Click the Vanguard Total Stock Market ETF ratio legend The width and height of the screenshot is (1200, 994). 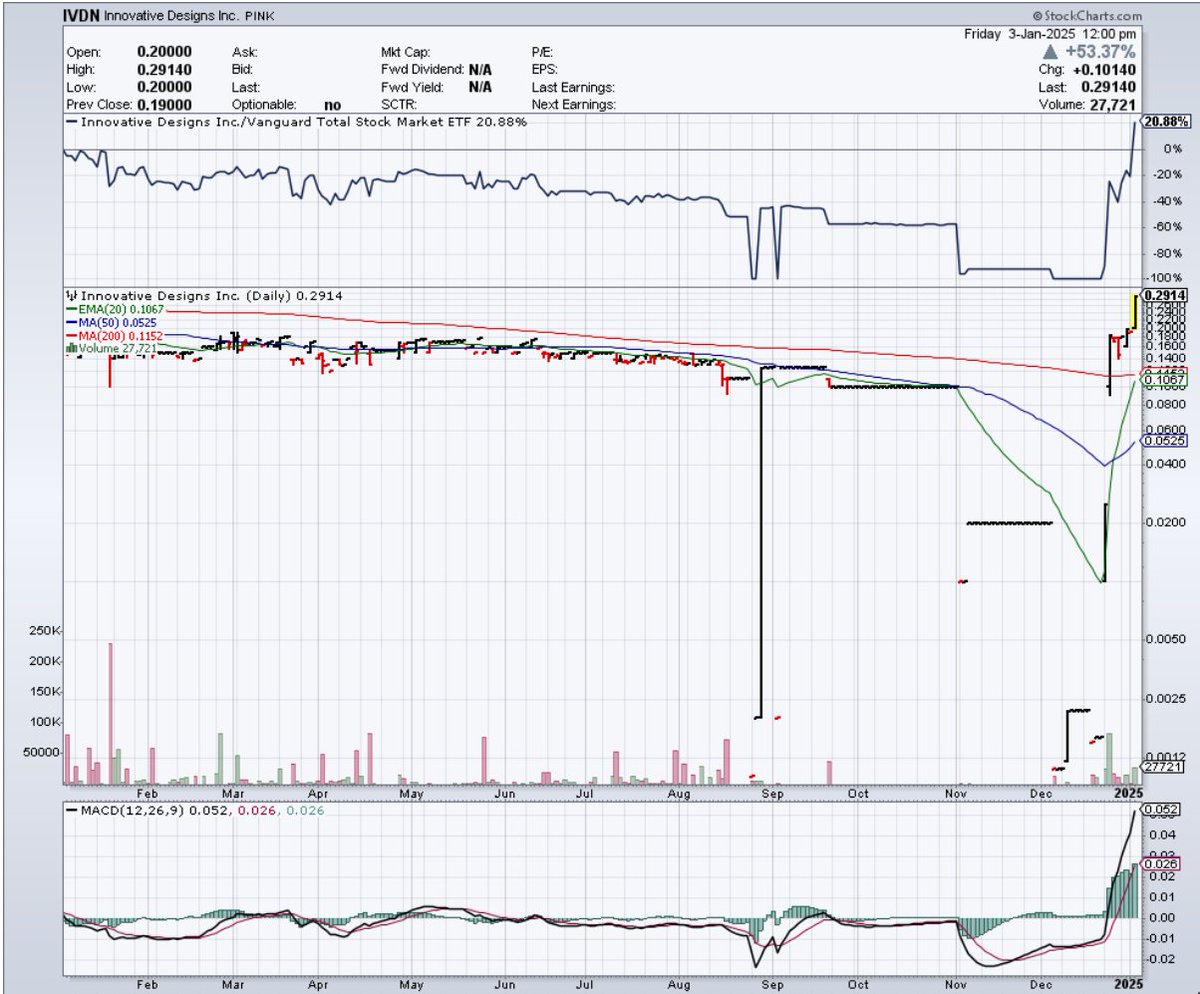pyautogui.click(x=296, y=122)
